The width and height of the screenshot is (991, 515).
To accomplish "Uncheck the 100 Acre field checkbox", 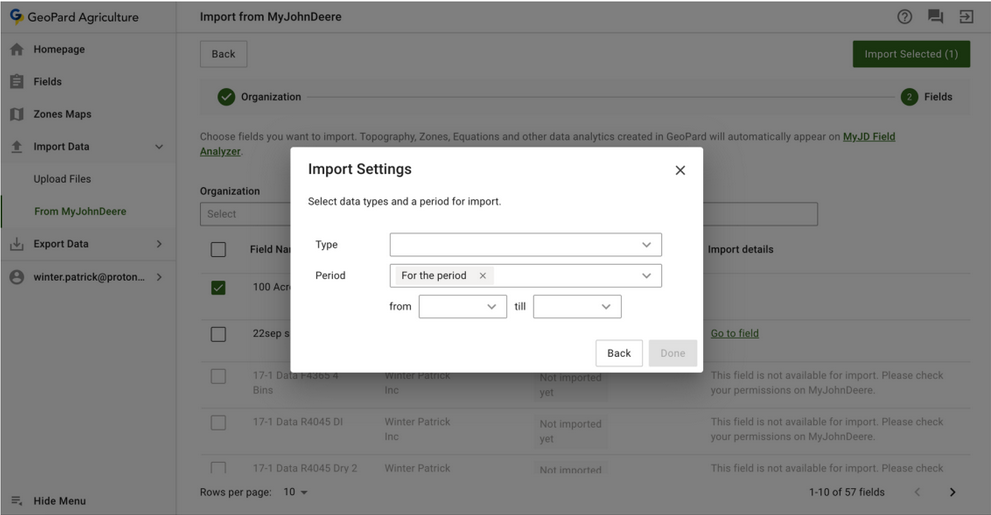I will 218,288.
